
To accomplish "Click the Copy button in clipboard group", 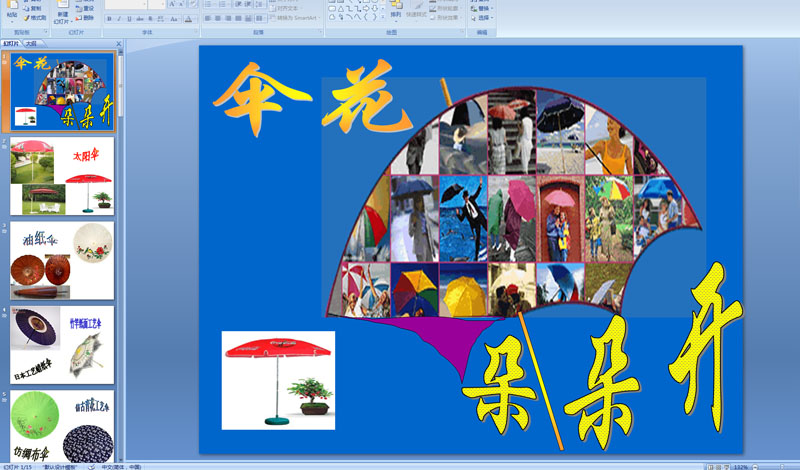I will coord(35,8).
